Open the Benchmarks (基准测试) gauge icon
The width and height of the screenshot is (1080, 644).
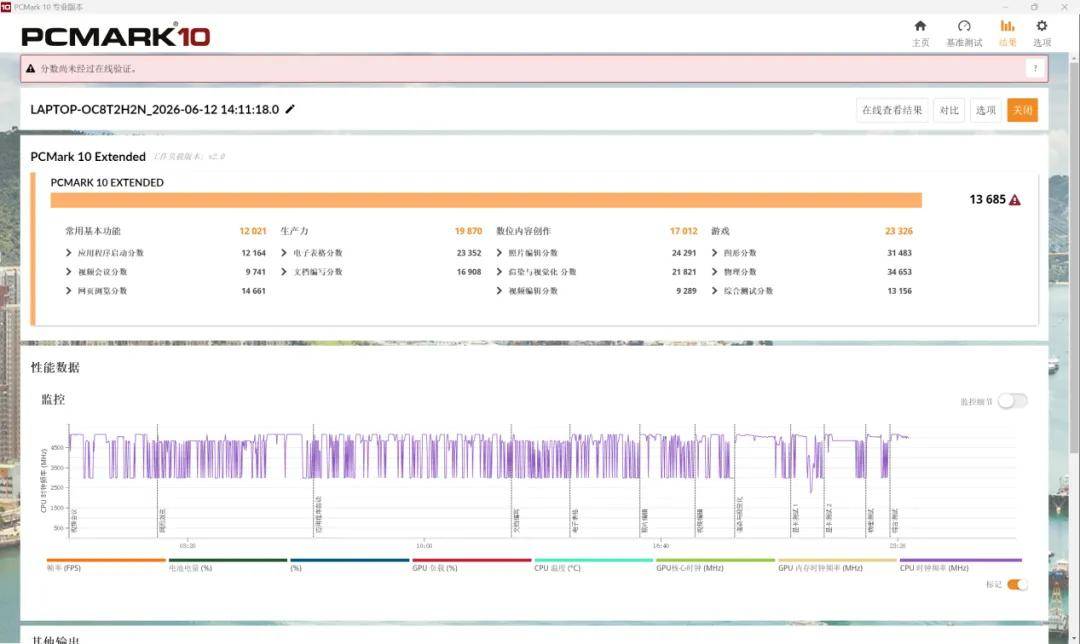click(964, 26)
